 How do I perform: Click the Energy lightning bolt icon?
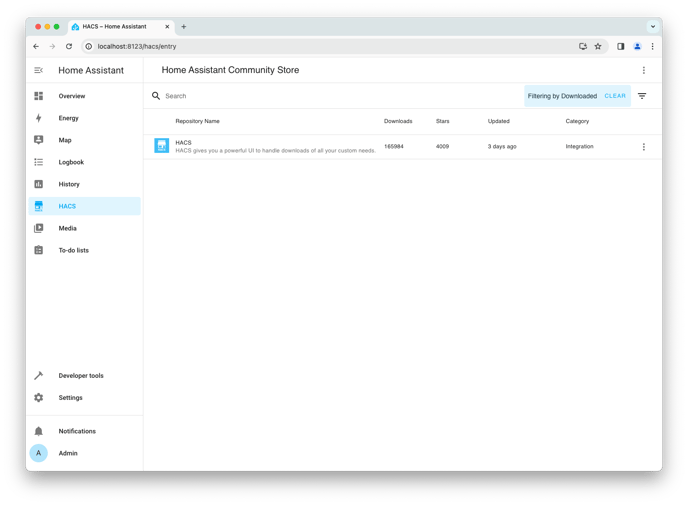(39, 118)
